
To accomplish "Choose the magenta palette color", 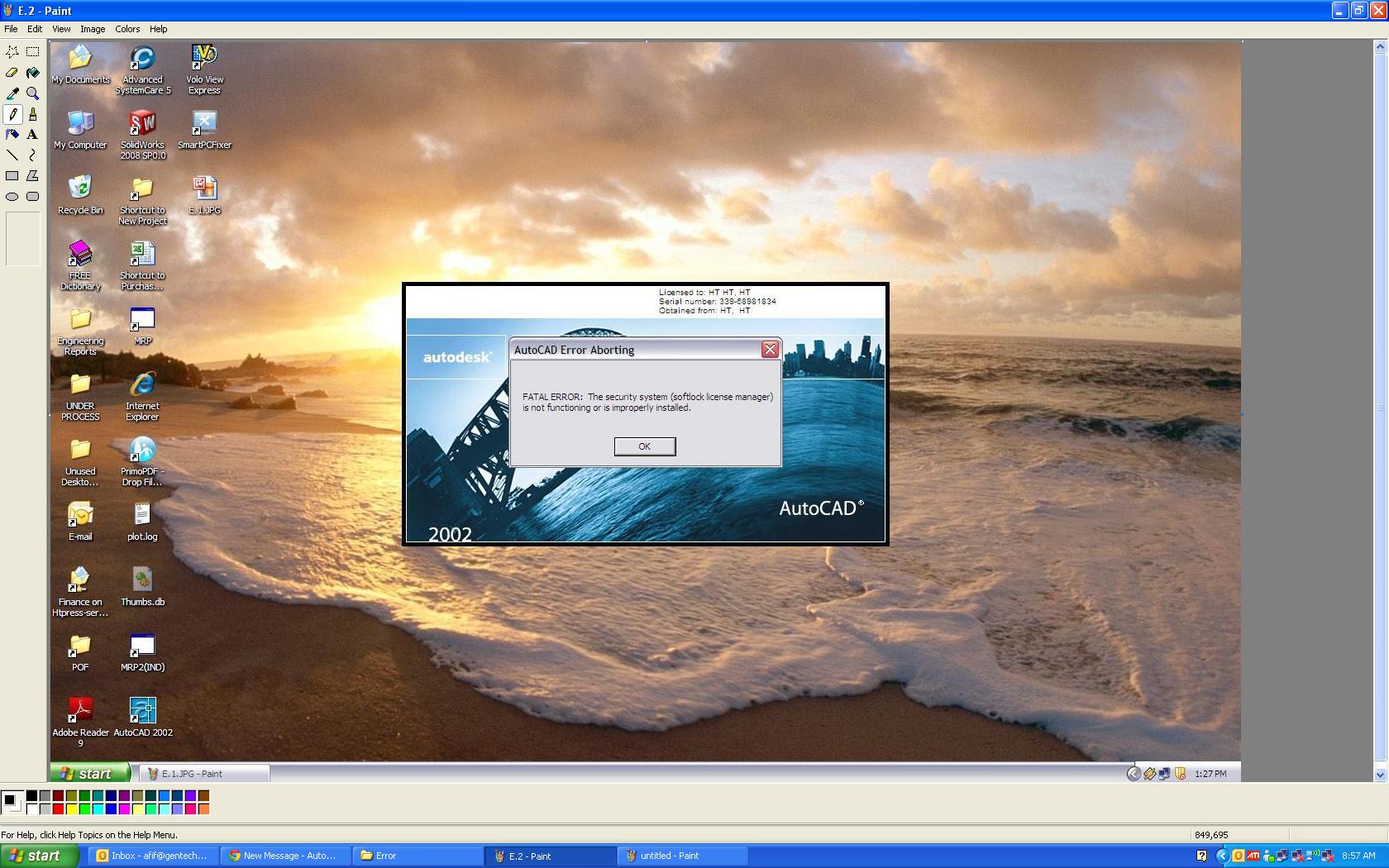I will tap(124, 808).
